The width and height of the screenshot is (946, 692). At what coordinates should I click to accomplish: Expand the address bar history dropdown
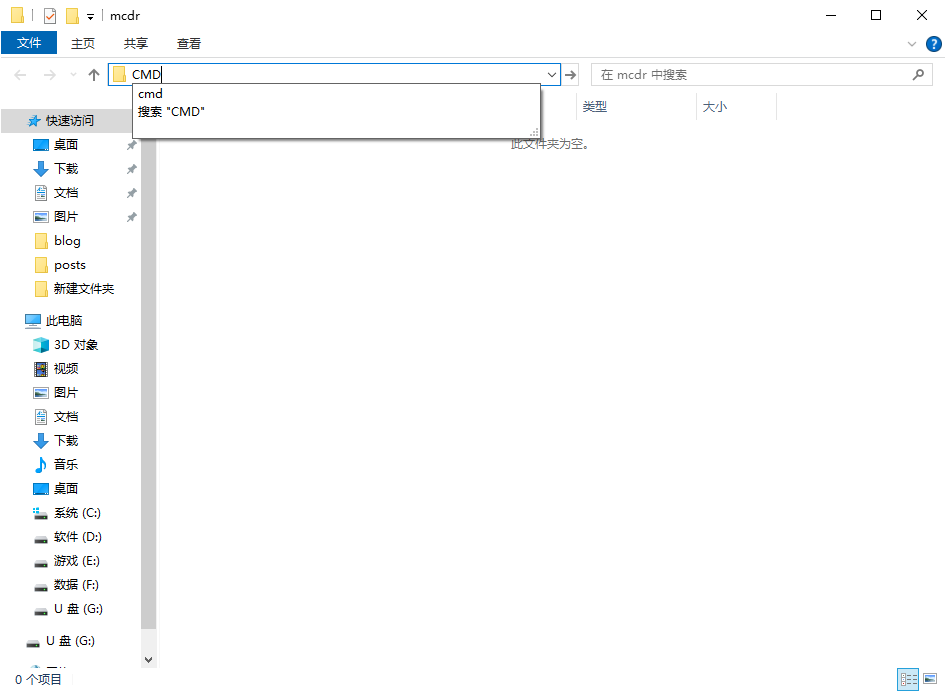[x=552, y=75]
